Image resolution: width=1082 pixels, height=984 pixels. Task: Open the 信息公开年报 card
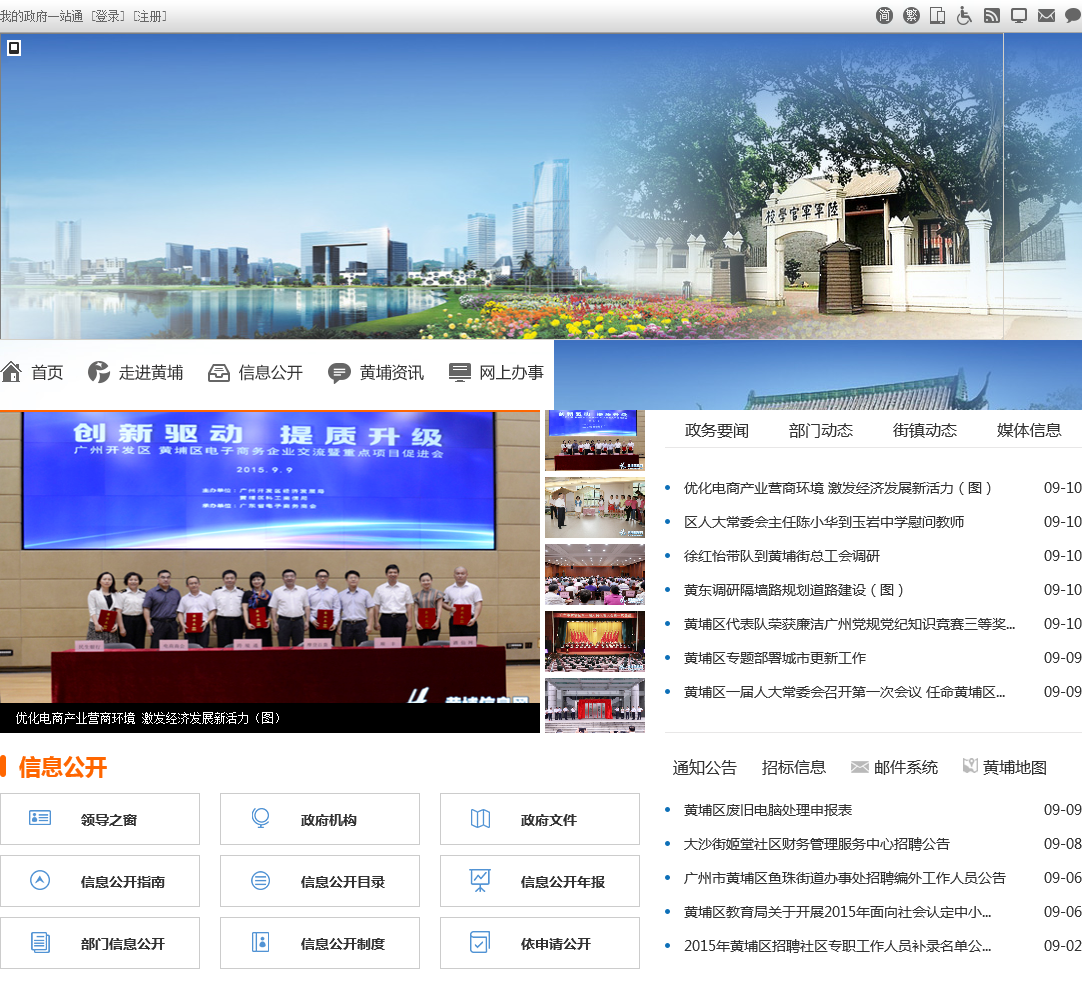click(540, 881)
